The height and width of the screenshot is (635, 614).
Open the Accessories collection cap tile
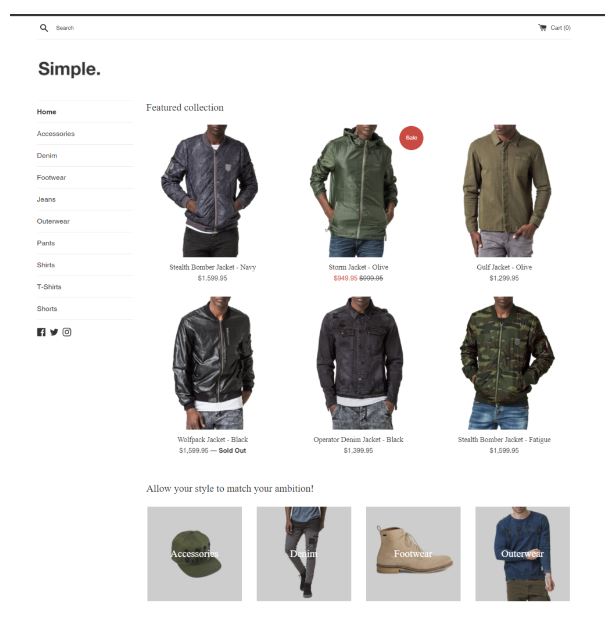point(194,554)
